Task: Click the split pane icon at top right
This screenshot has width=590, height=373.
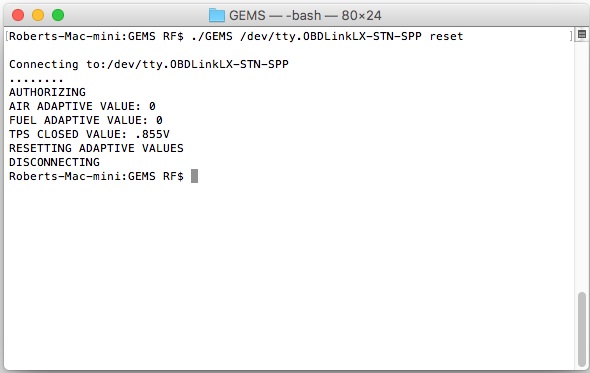Action: pos(581,34)
